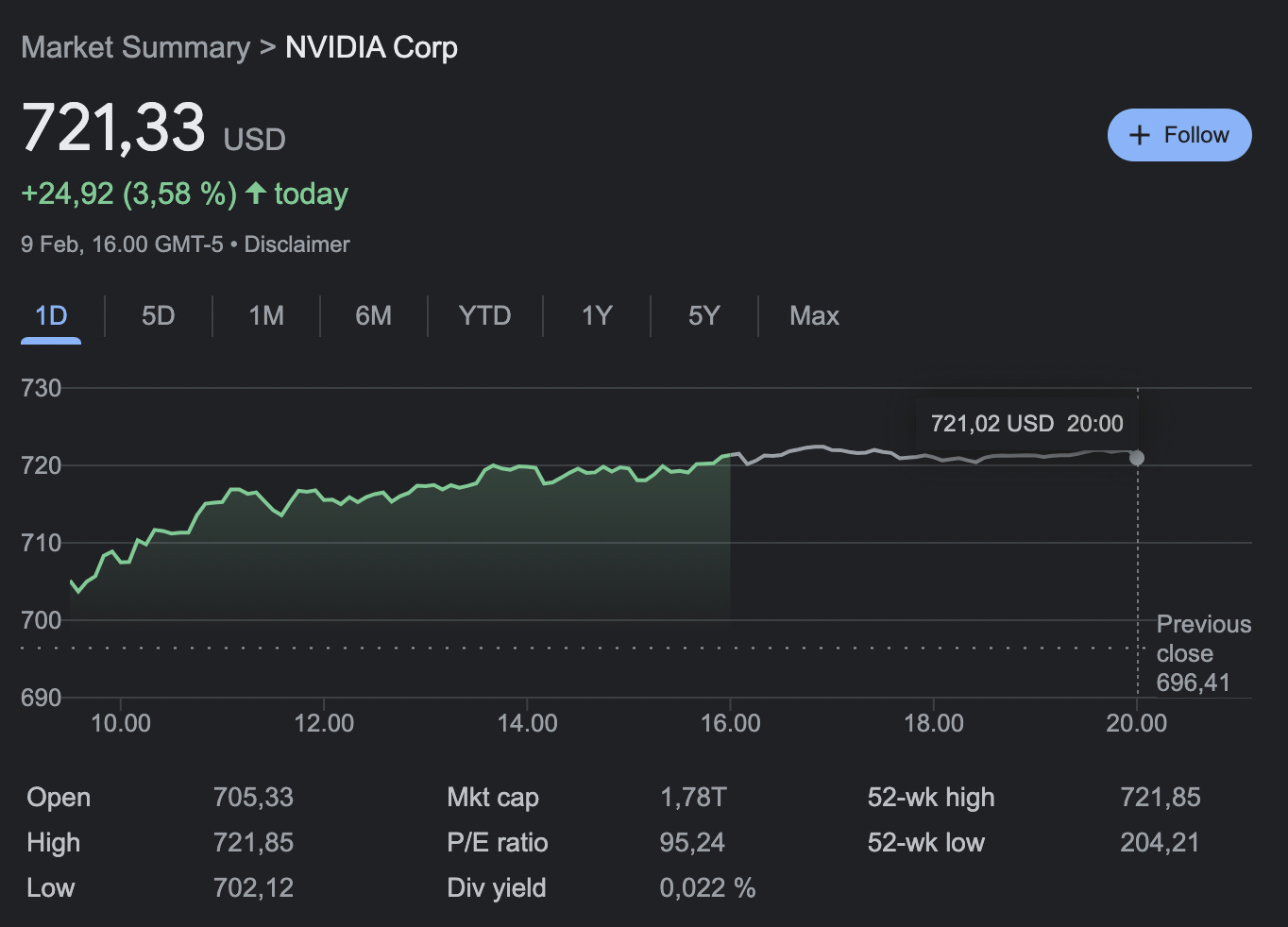Click the 16.00 x-axis label
Screen dimensions: 1288x927
pos(730,723)
